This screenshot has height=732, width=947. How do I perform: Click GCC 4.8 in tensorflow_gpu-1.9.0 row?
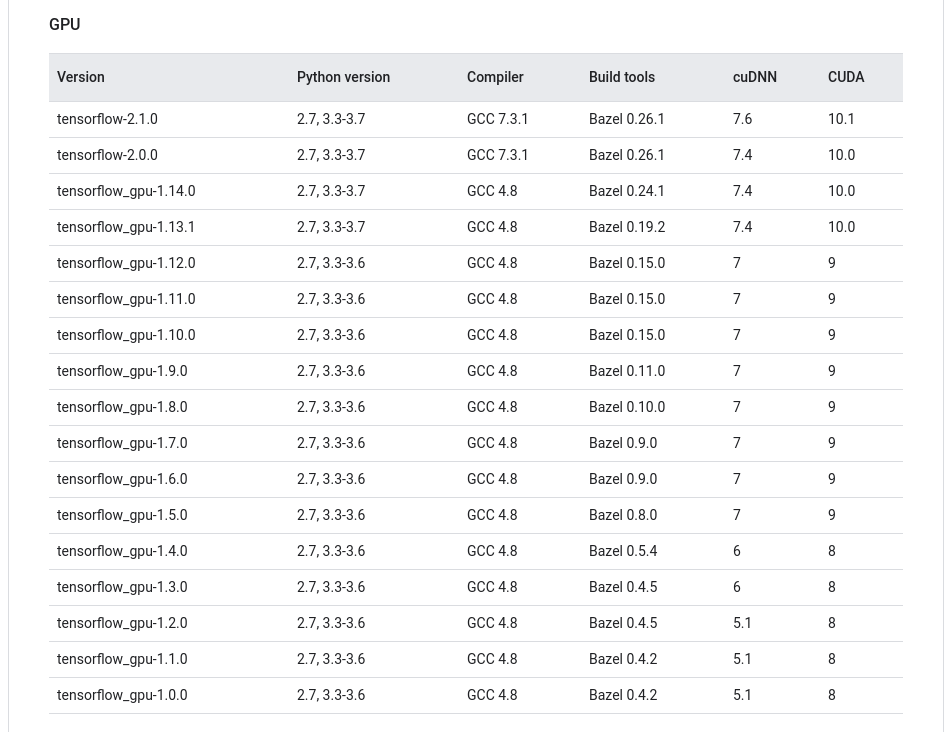(492, 371)
